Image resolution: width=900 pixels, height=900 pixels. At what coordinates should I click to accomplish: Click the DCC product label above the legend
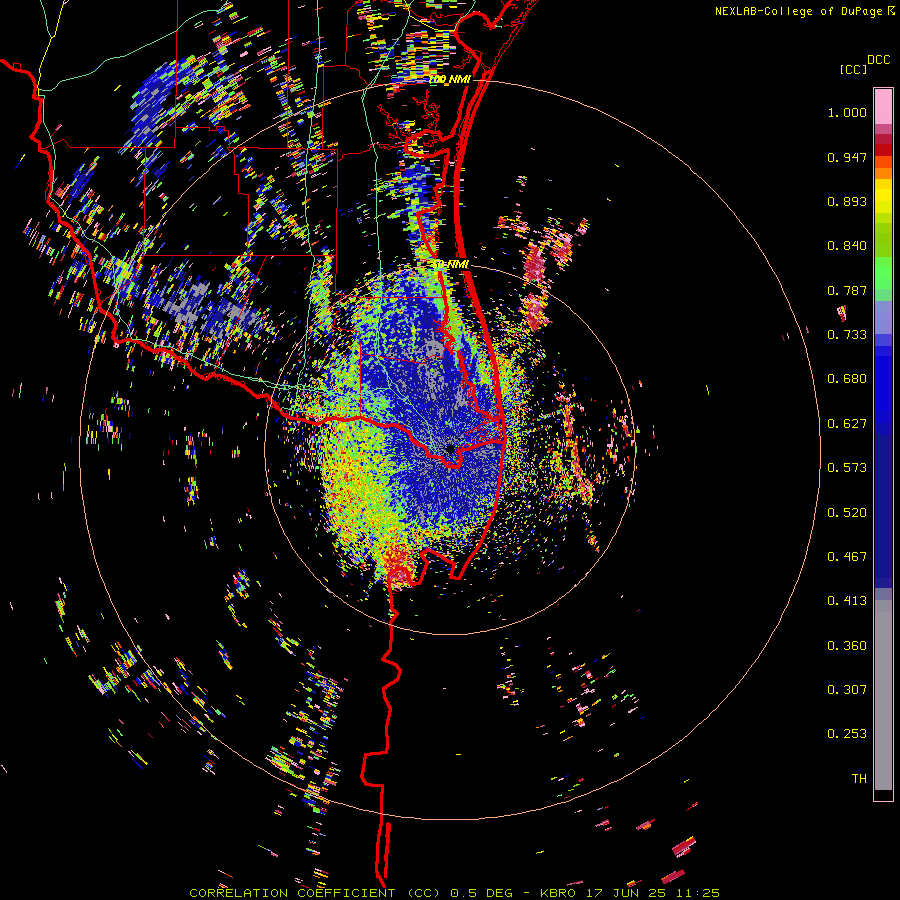click(x=878, y=60)
